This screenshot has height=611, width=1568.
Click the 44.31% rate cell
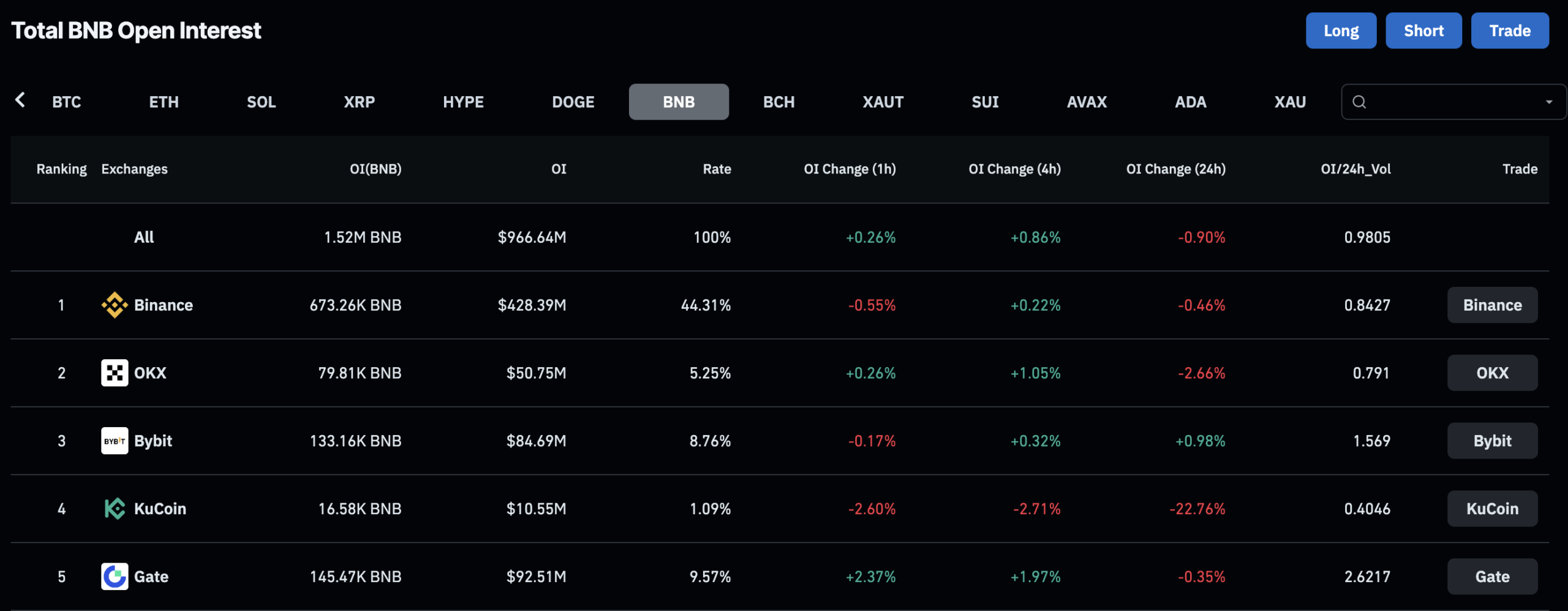coord(706,305)
